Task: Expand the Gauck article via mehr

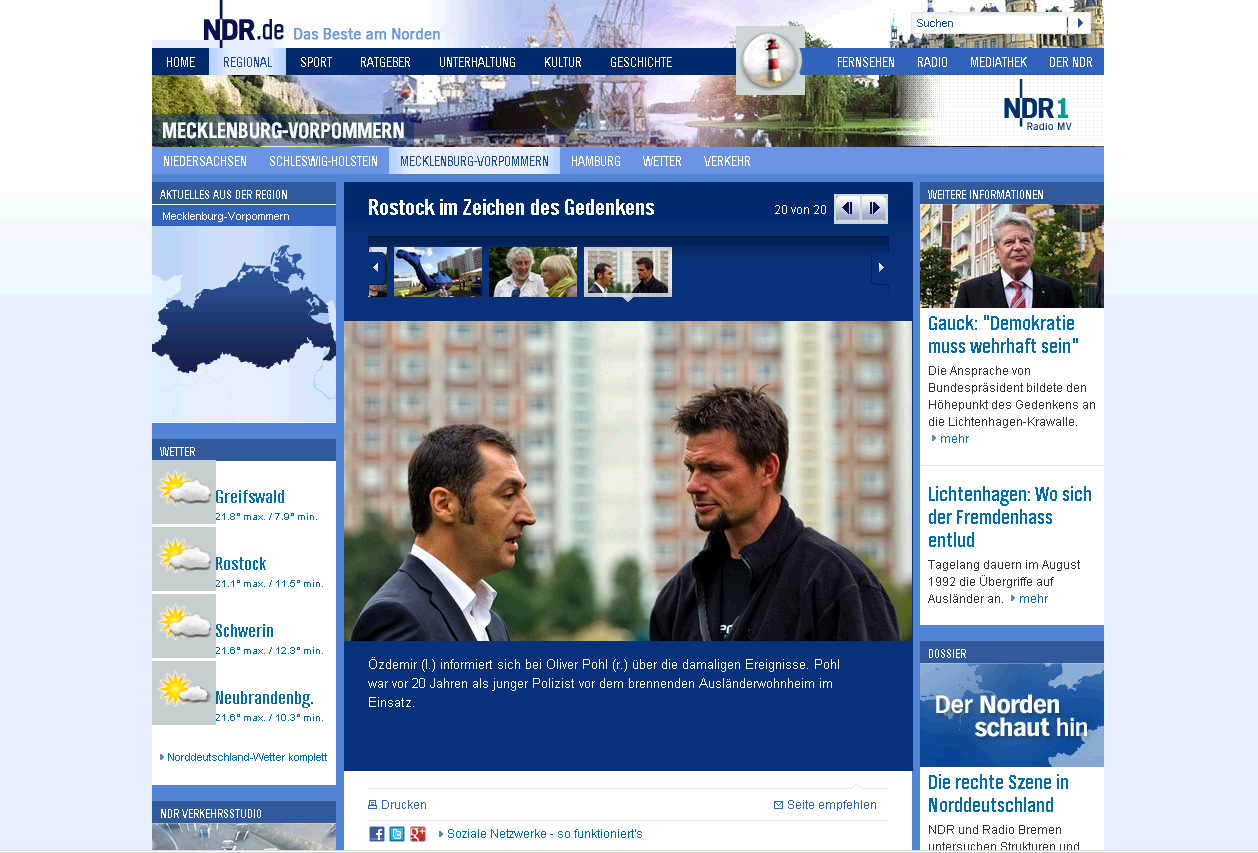Action: coord(954,439)
